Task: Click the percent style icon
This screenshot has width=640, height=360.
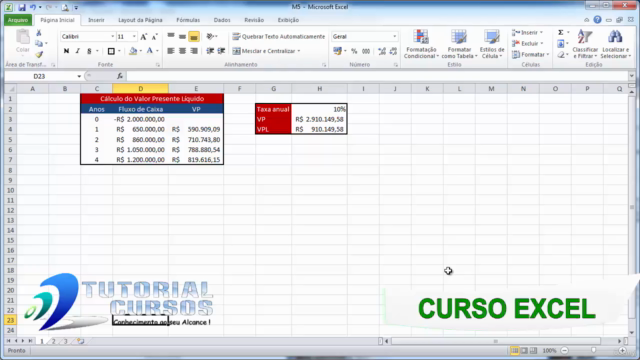Action: [354, 51]
